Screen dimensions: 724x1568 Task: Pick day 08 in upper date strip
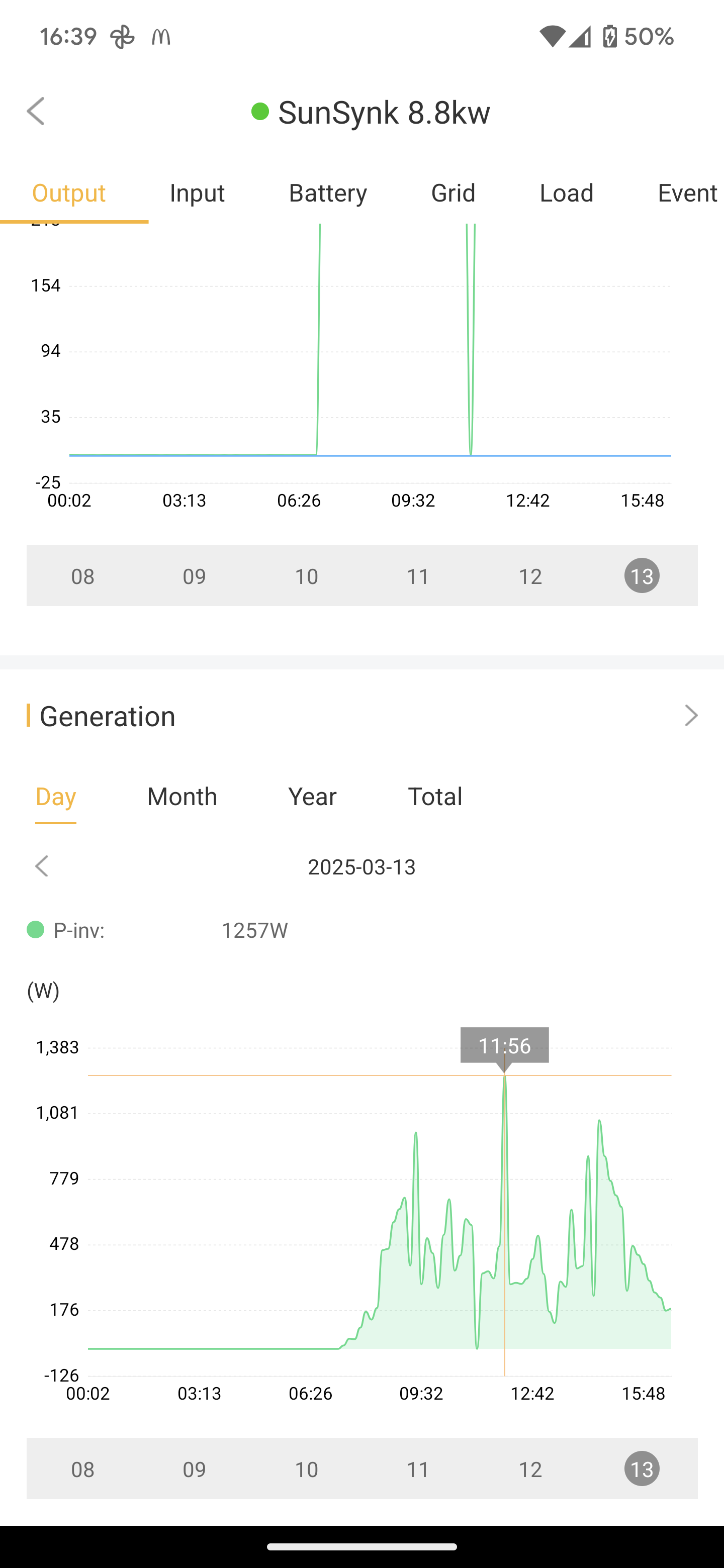[83, 576]
